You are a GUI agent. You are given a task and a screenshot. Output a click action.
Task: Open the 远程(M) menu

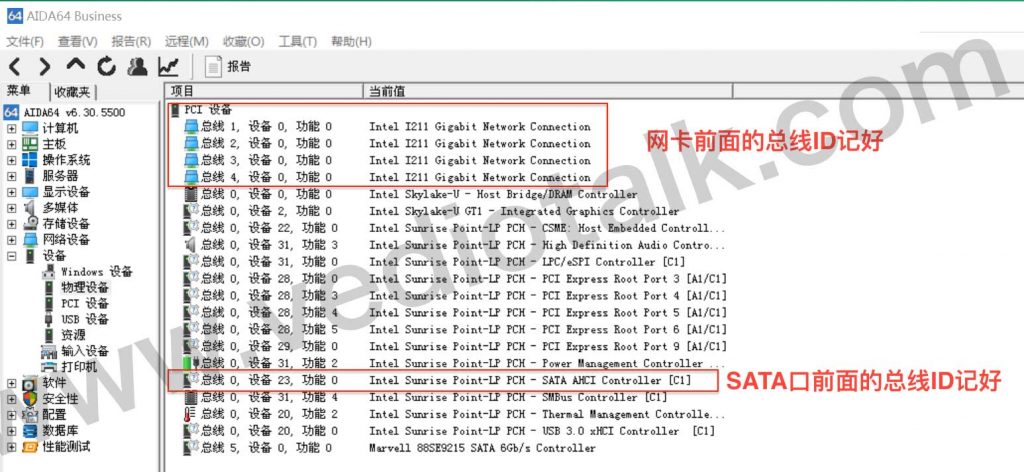(186, 41)
